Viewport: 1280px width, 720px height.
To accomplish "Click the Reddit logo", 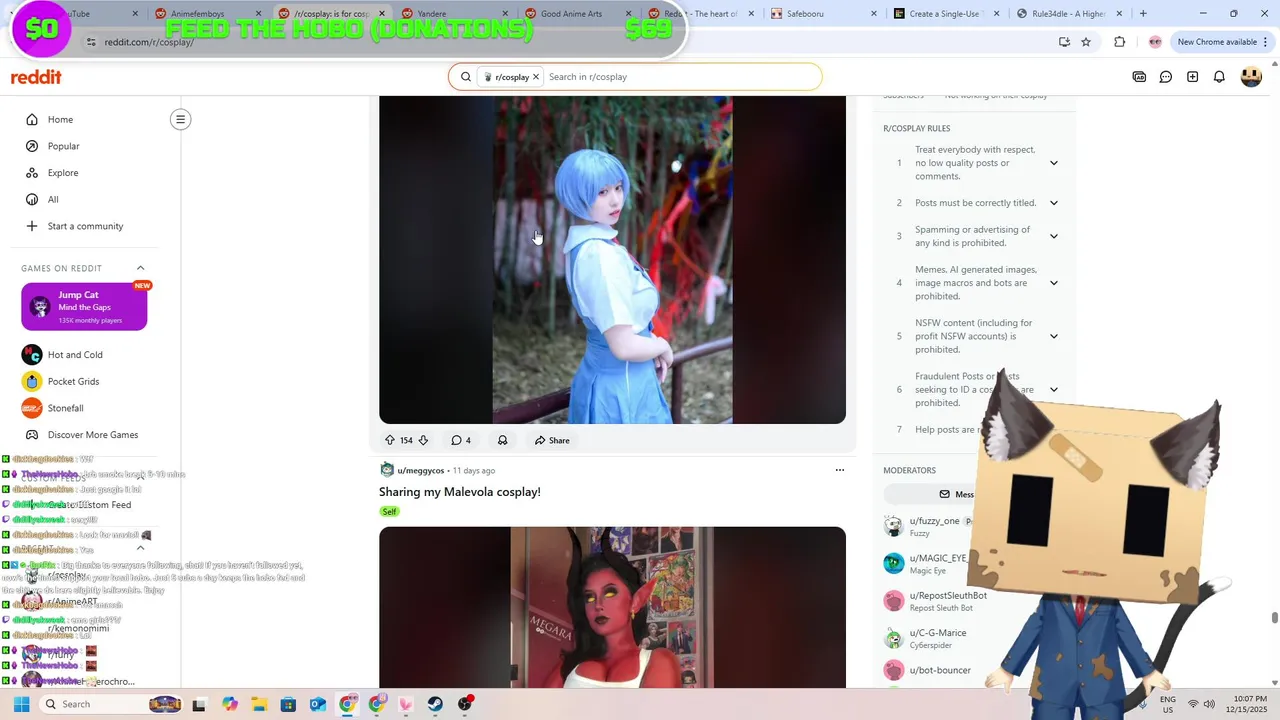I will pos(36,77).
